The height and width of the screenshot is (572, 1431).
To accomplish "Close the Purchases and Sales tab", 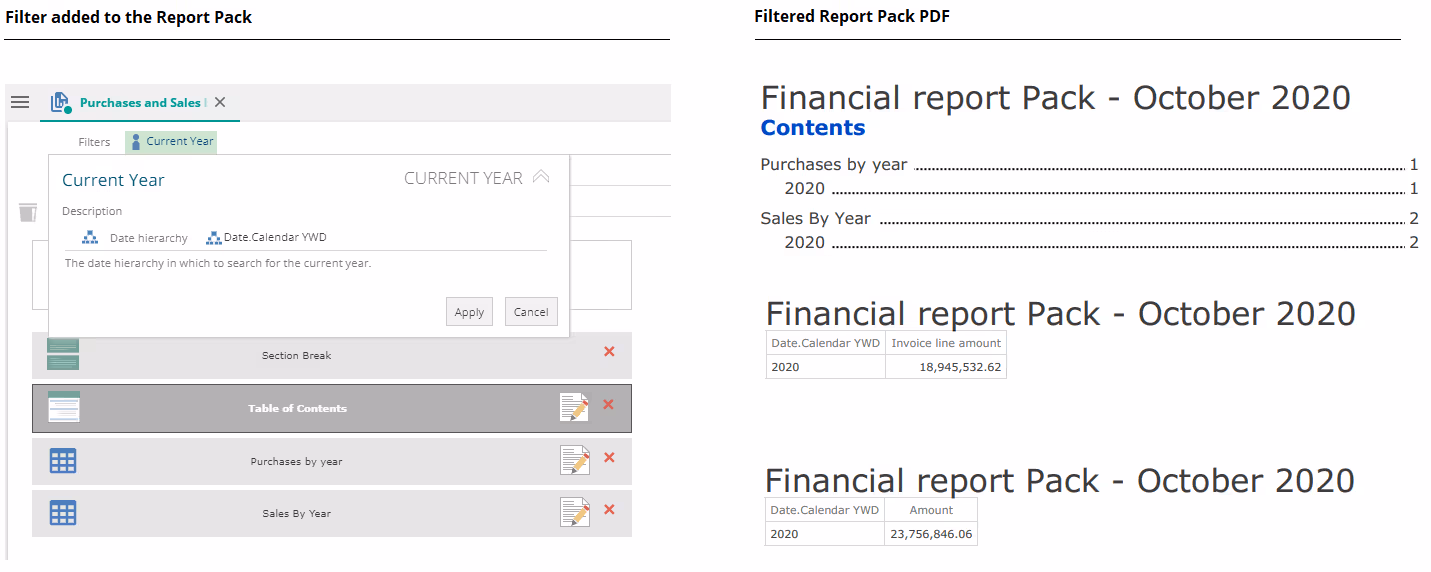I will (x=220, y=102).
